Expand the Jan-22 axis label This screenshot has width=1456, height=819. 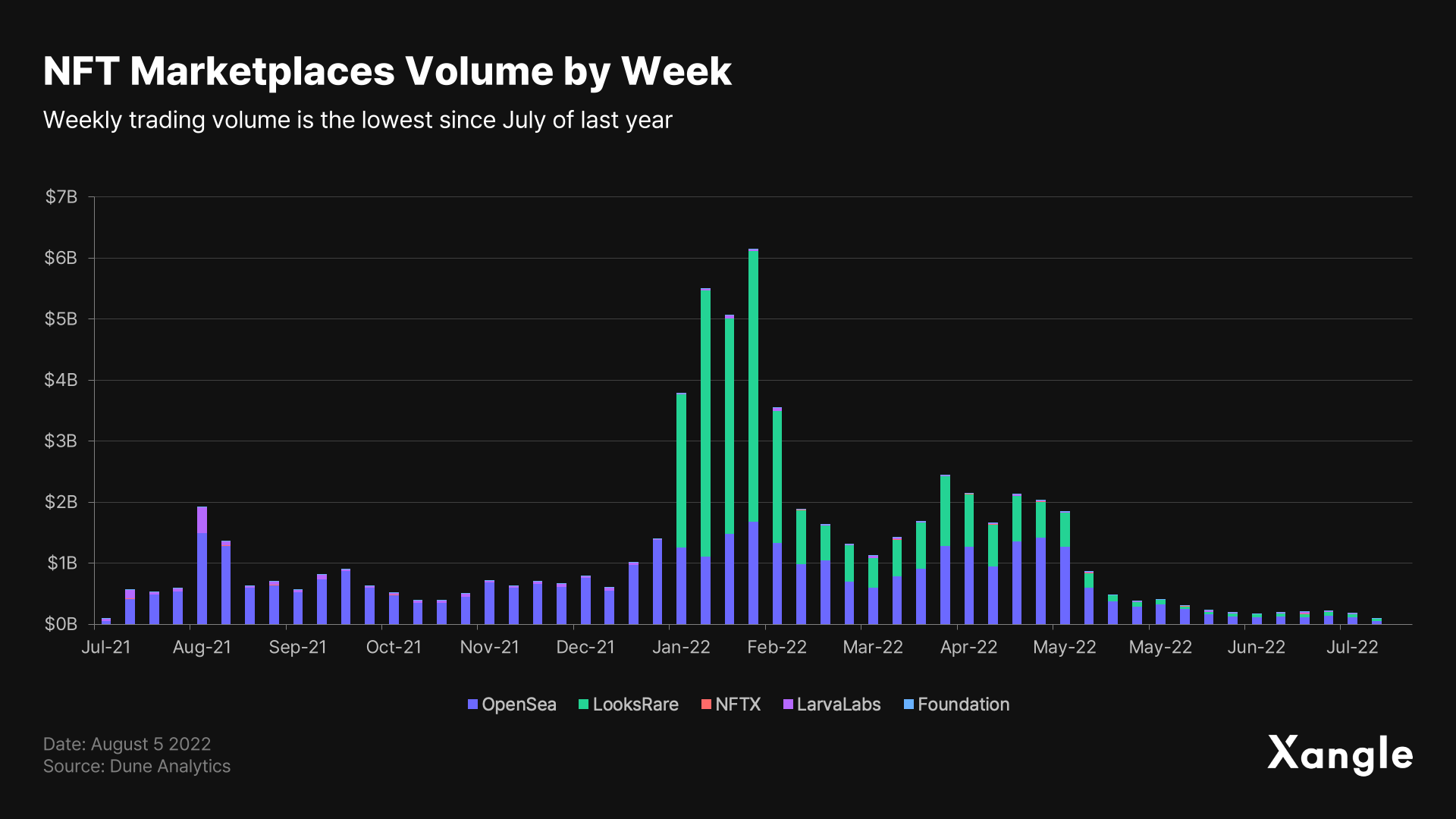pos(682,647)
